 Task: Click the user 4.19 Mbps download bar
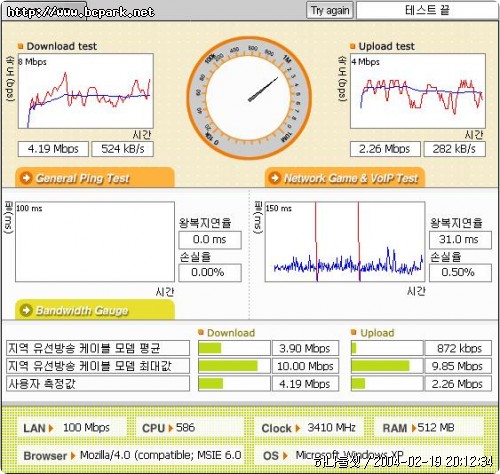(234, 384)
